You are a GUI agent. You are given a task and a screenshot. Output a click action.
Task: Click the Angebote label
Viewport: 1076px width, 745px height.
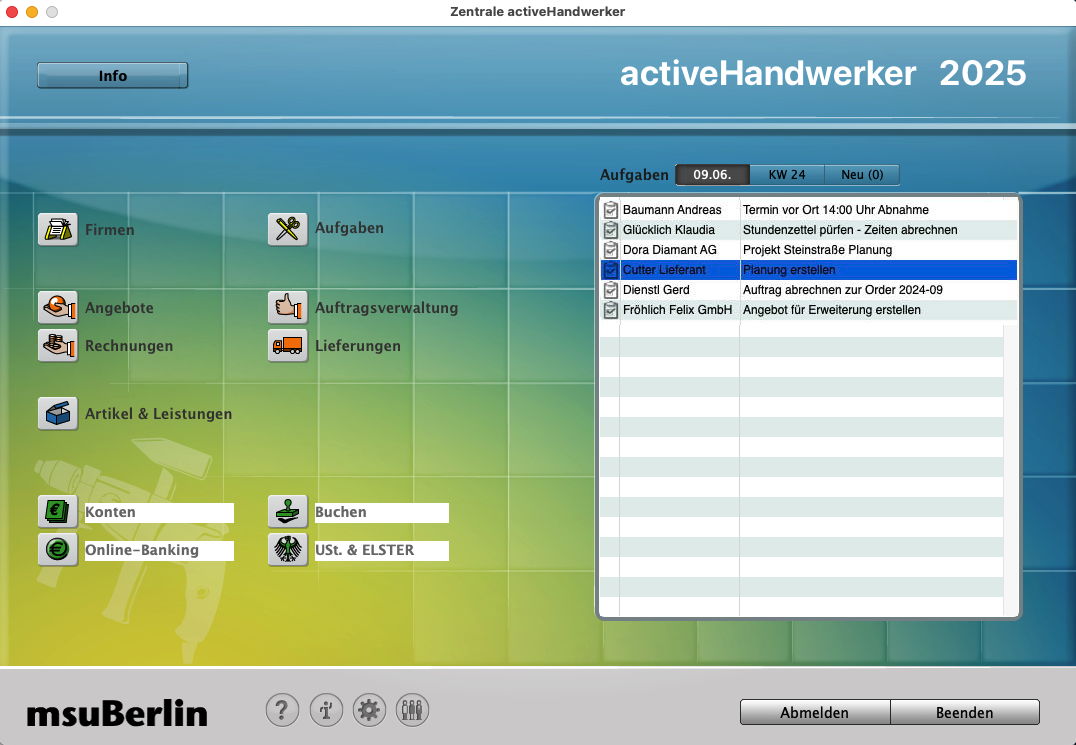click(x=119, y=308)
